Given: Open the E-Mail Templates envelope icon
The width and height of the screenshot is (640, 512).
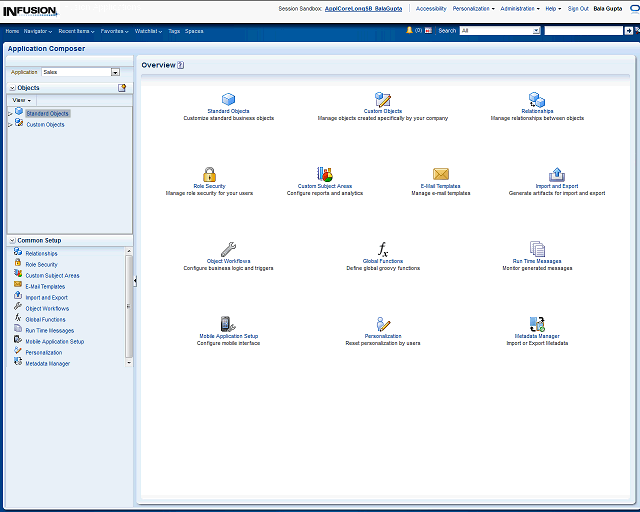Looking at the screenshot, I should click(441, 174).
